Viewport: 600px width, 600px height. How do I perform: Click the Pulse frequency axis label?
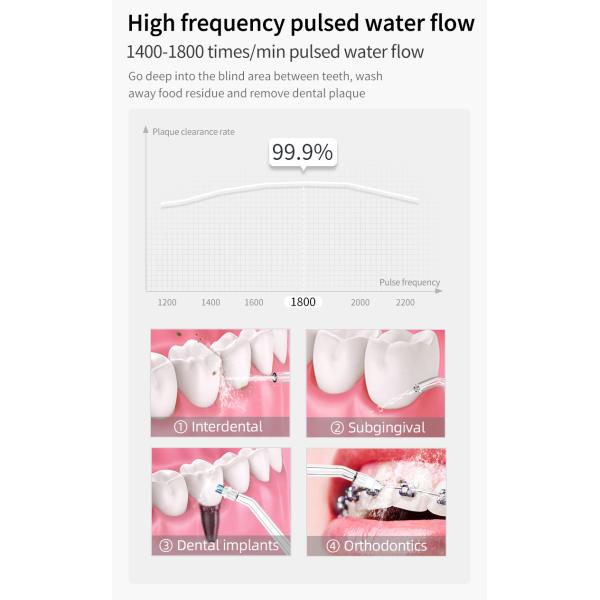click(x=409, y=283)
